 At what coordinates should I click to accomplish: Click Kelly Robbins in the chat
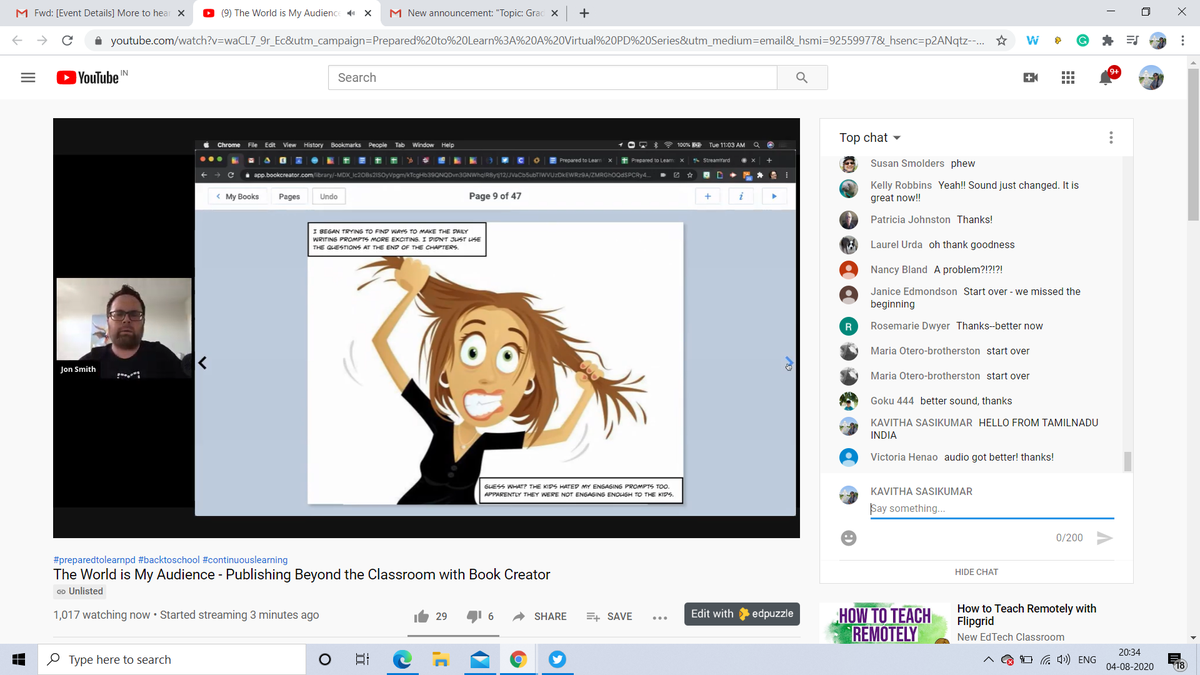click(x=901, y=185)
